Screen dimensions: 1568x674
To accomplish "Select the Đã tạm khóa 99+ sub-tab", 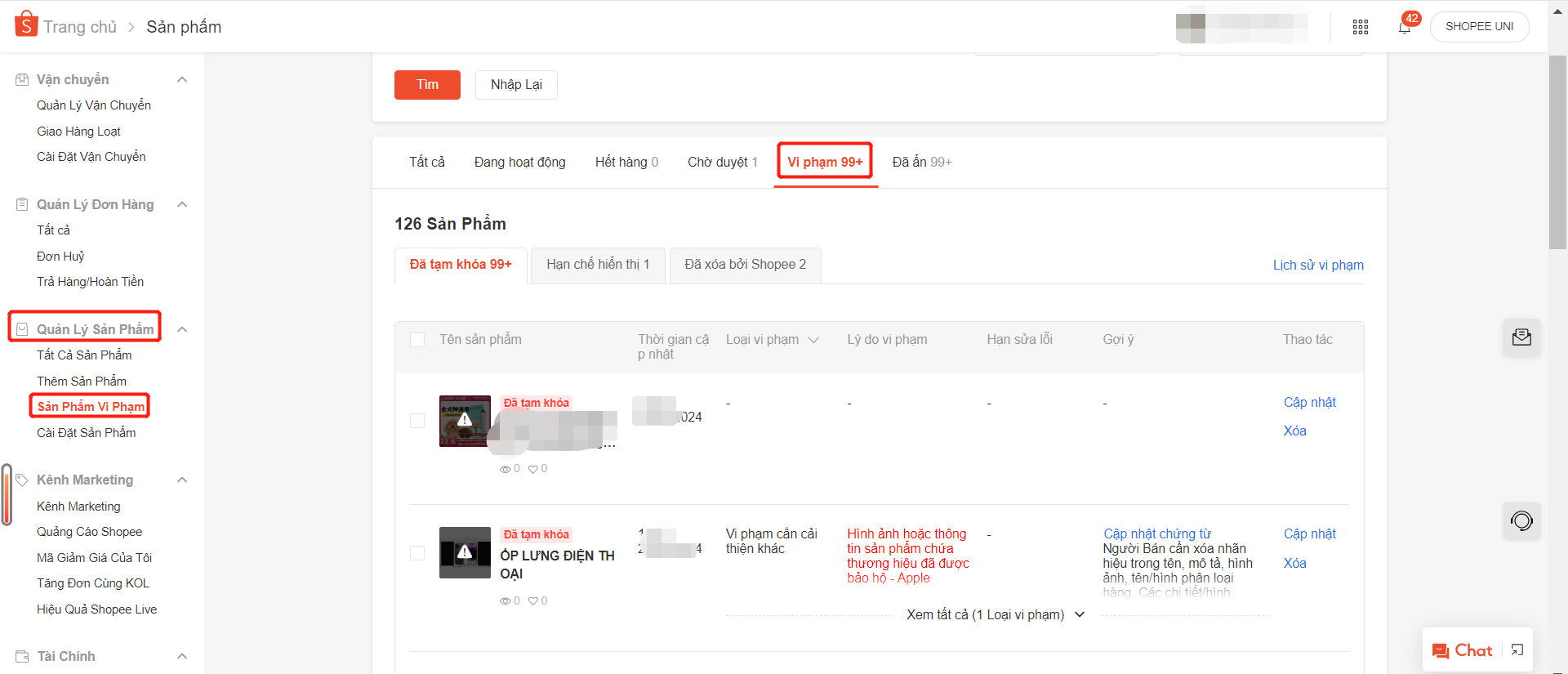I will click(x=461, y=265).
